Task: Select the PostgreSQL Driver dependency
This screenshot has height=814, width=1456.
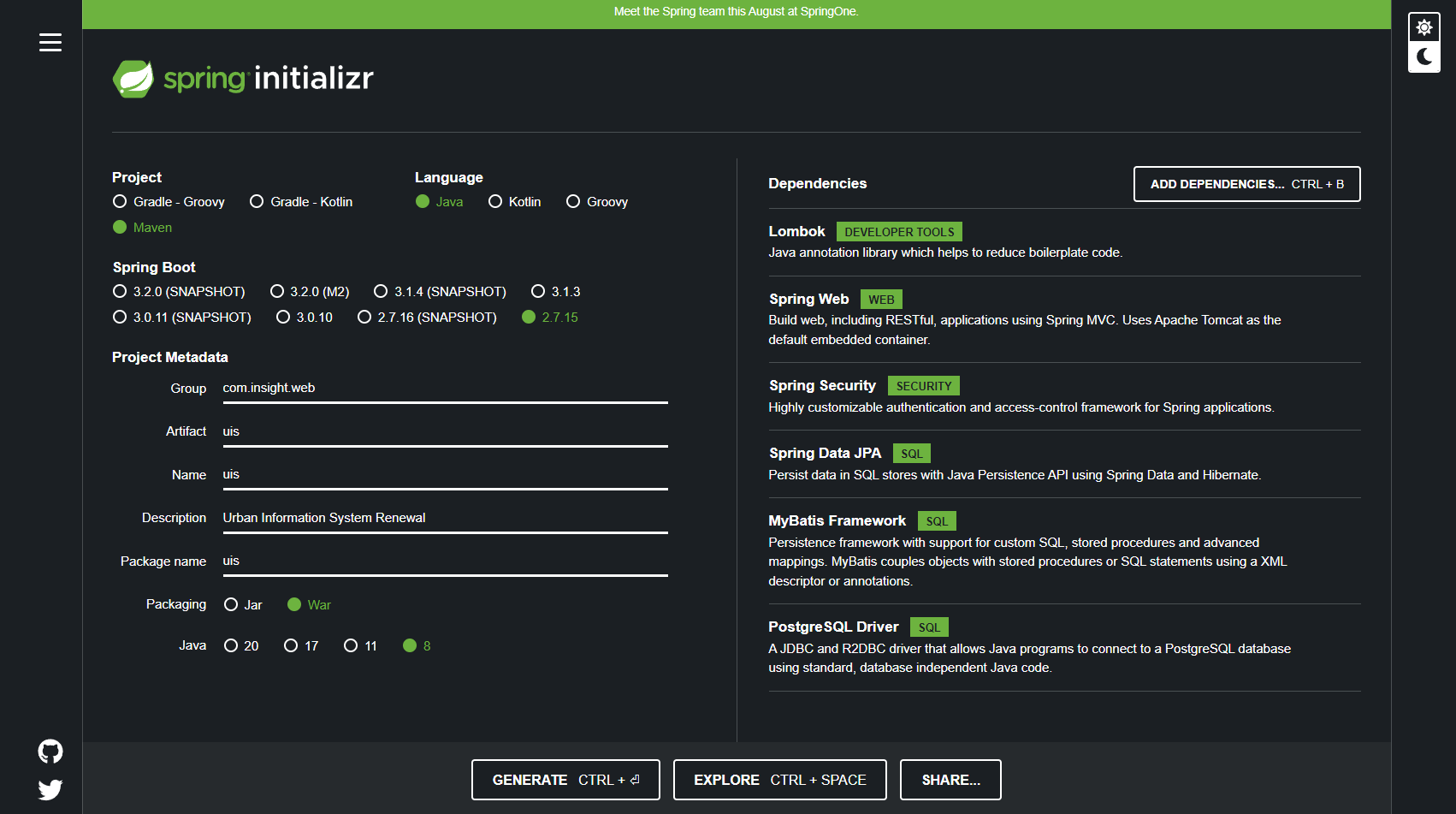Action: coord(1064,647)
